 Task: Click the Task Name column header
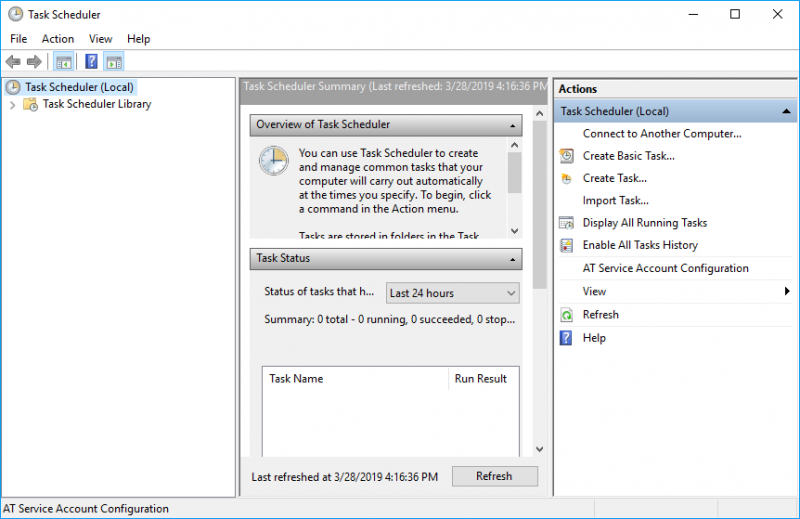[296, 379]
